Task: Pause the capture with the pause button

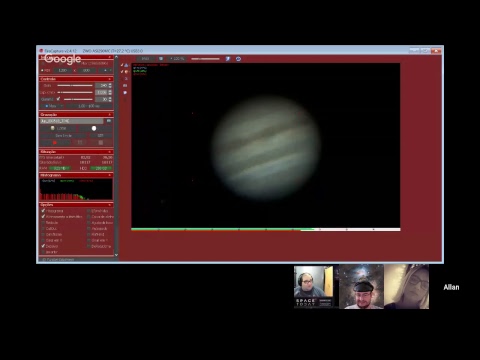Action: 80,143
